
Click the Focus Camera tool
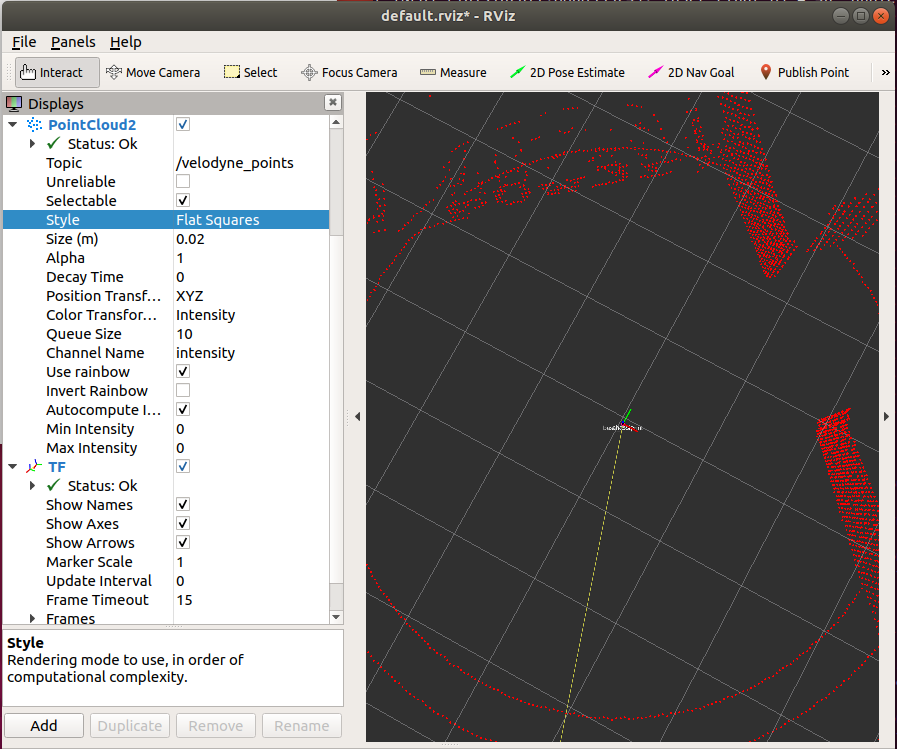(349, 72)
